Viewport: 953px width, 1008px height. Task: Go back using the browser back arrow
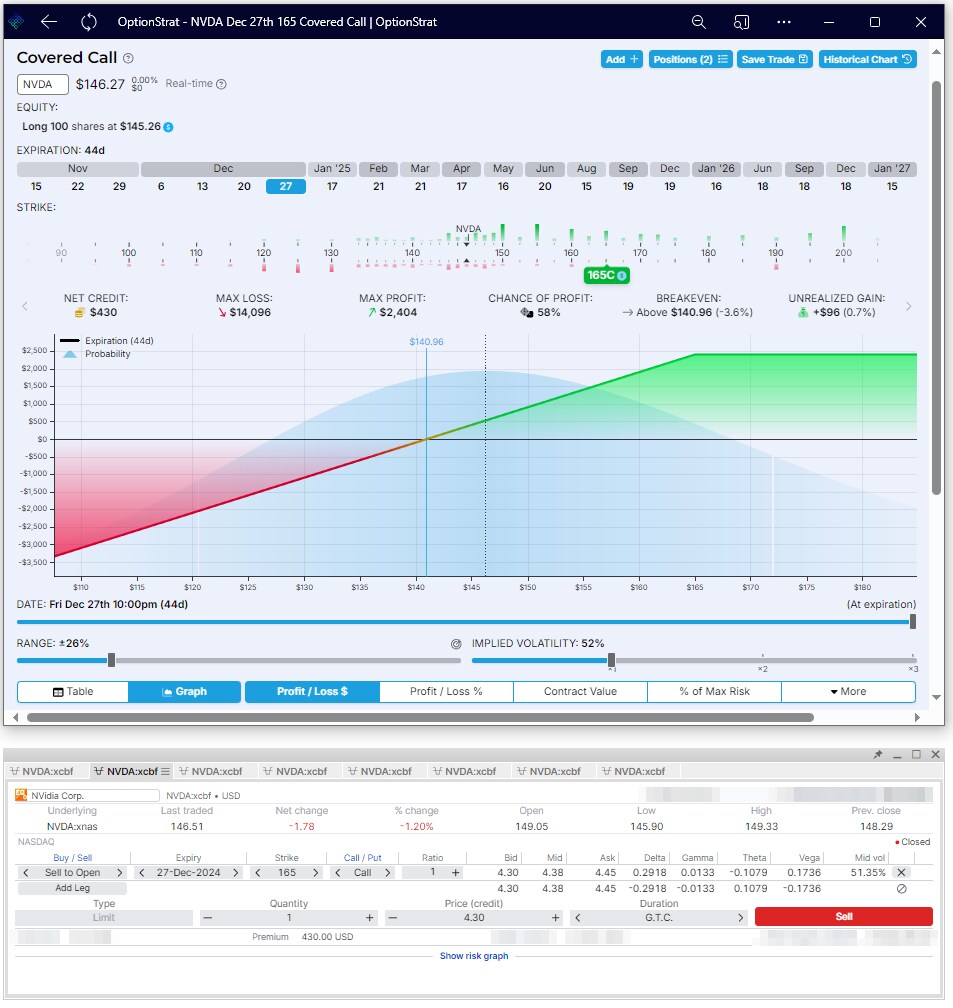[x=49, y=22]
